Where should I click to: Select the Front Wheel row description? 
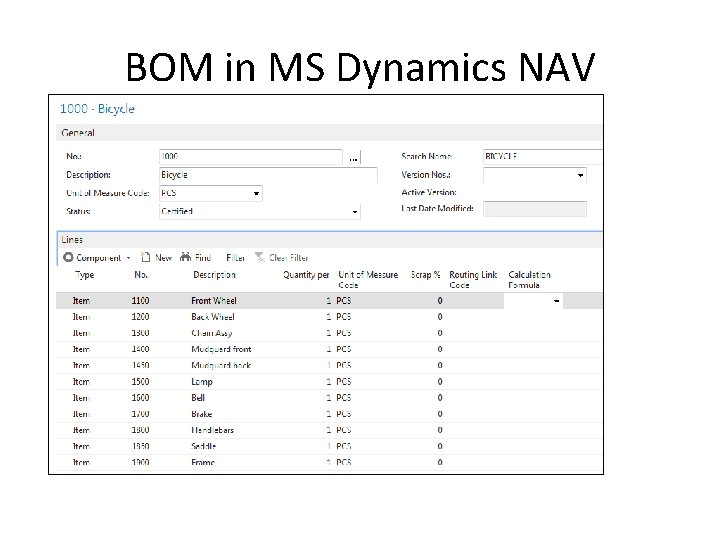pos(214,301)
